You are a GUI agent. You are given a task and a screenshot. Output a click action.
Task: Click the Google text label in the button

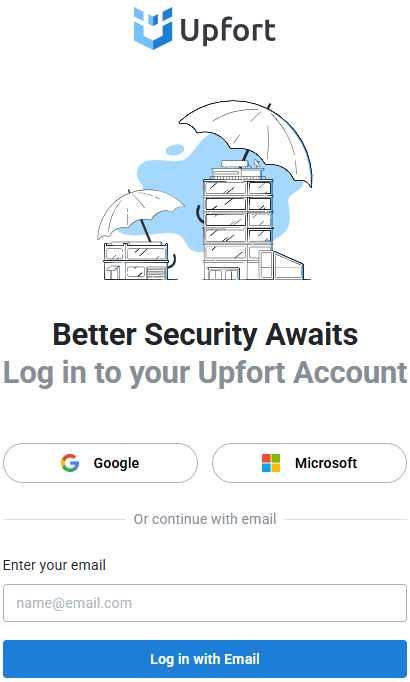117,463
